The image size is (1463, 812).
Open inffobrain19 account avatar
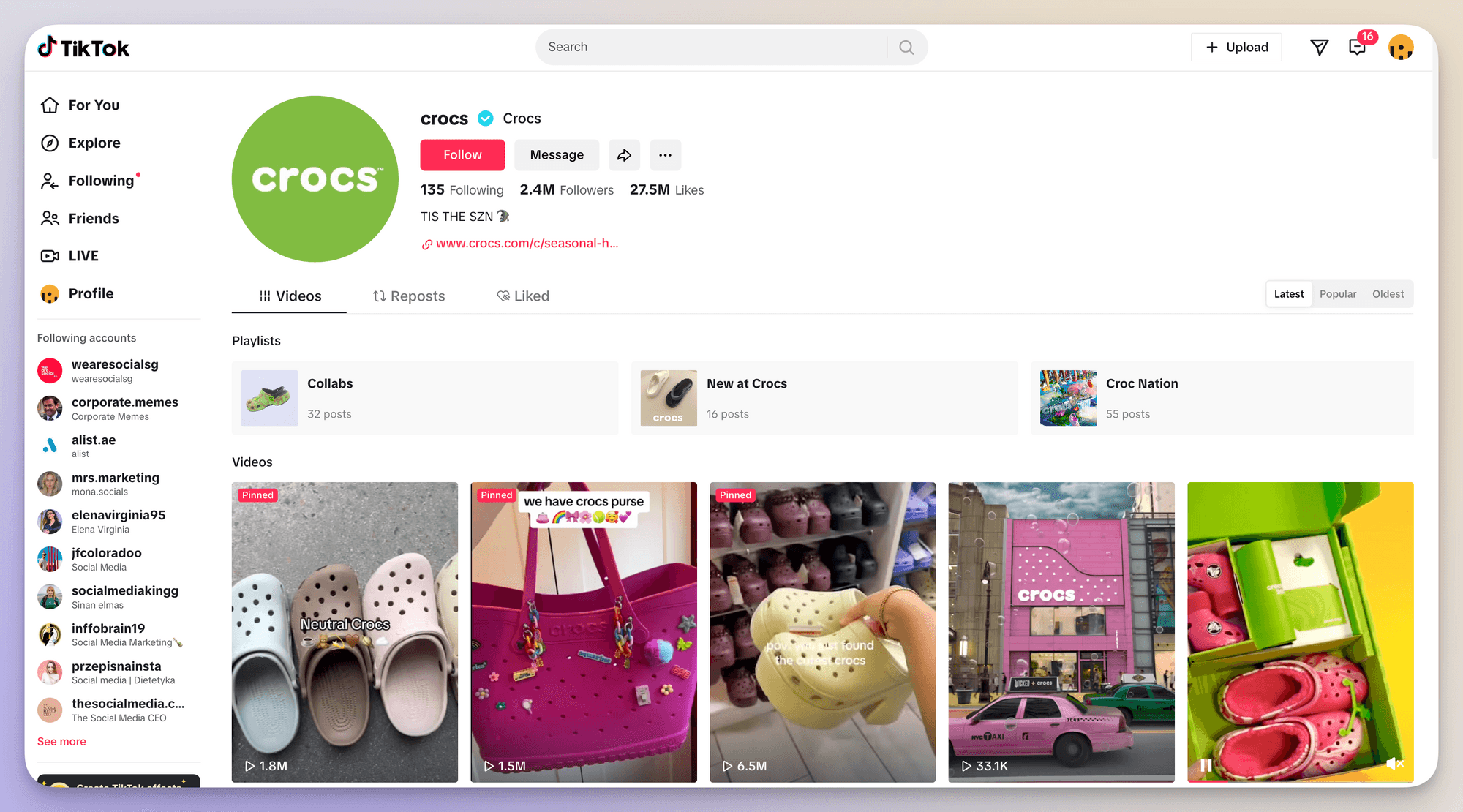click(x=50, y=634)
